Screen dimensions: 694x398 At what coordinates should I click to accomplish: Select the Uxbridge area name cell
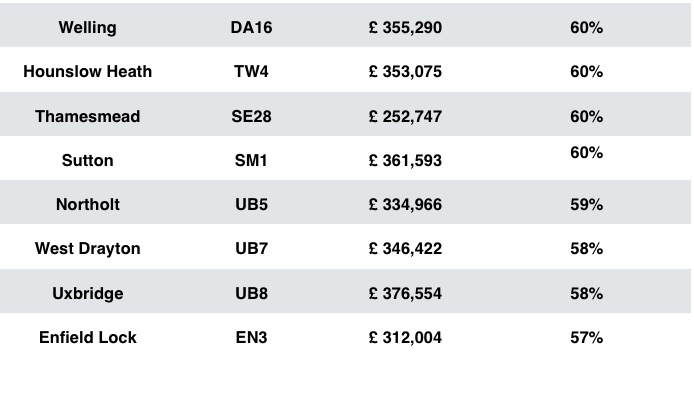point(88,294)
